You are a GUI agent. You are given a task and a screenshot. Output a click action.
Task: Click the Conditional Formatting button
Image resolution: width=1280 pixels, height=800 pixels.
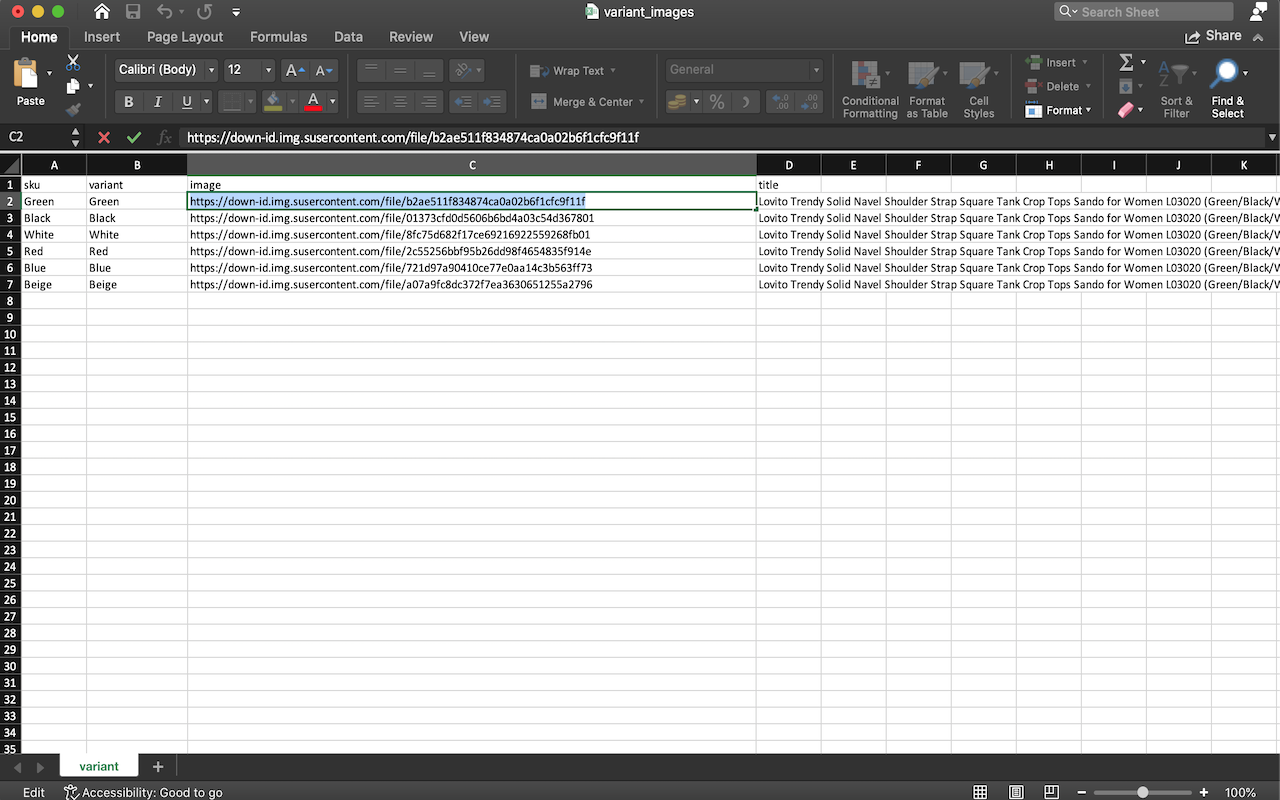coord(869,90)
